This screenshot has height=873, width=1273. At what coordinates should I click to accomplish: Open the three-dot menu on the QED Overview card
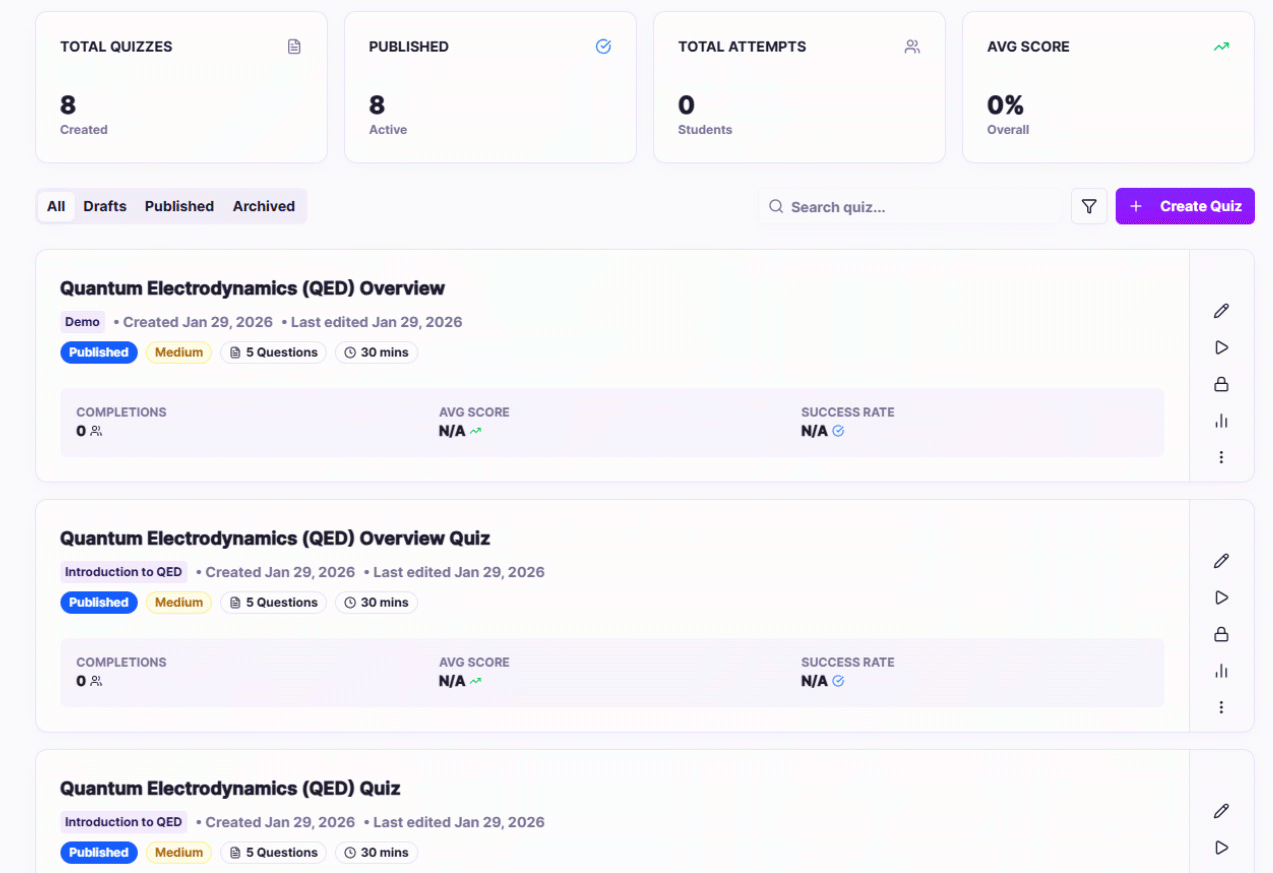pyautogui.click(x=1220, y=456)
